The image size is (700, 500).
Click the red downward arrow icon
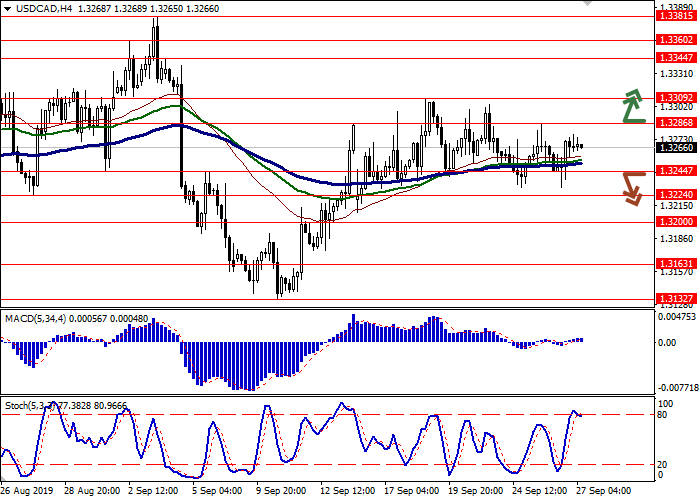[x=632, y=187]
